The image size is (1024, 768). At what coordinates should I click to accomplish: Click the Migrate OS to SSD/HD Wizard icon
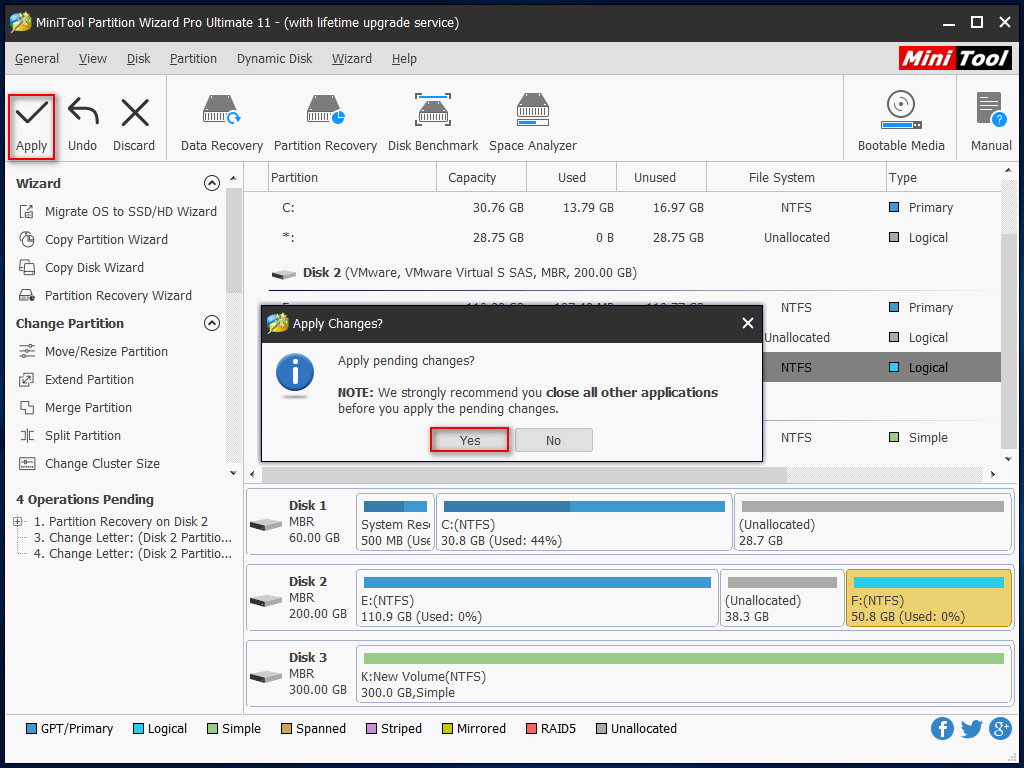(27, 212)
